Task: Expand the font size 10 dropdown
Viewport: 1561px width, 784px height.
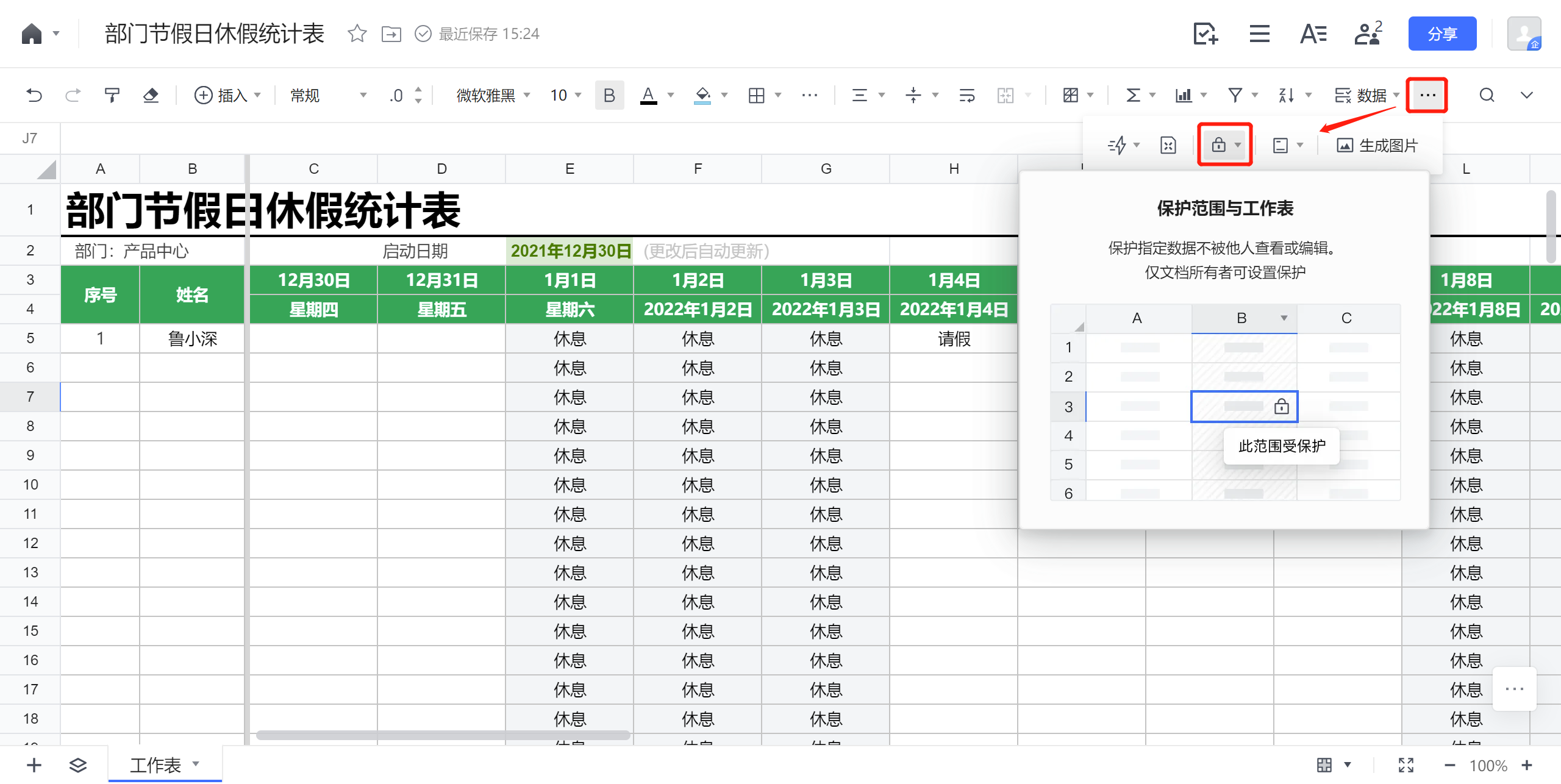Action: pyautogui.click(x=566, y=95)
